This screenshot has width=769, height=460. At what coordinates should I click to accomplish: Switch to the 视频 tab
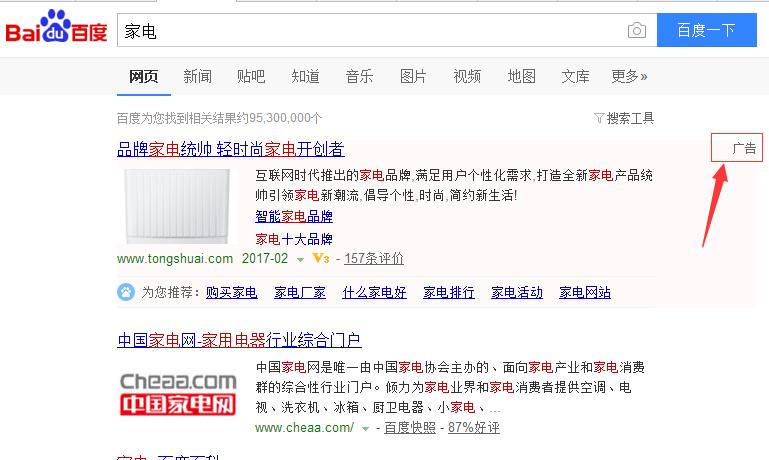click(x=467, y=76)
